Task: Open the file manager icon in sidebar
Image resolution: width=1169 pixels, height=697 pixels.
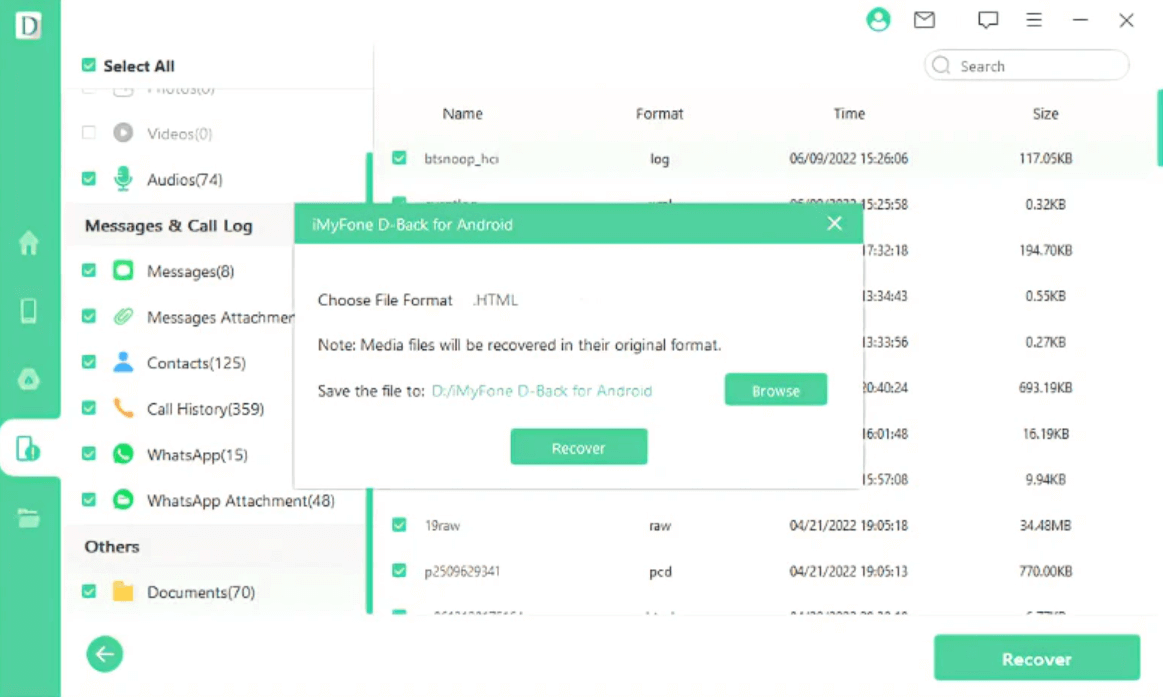Action: pos(30,516)
